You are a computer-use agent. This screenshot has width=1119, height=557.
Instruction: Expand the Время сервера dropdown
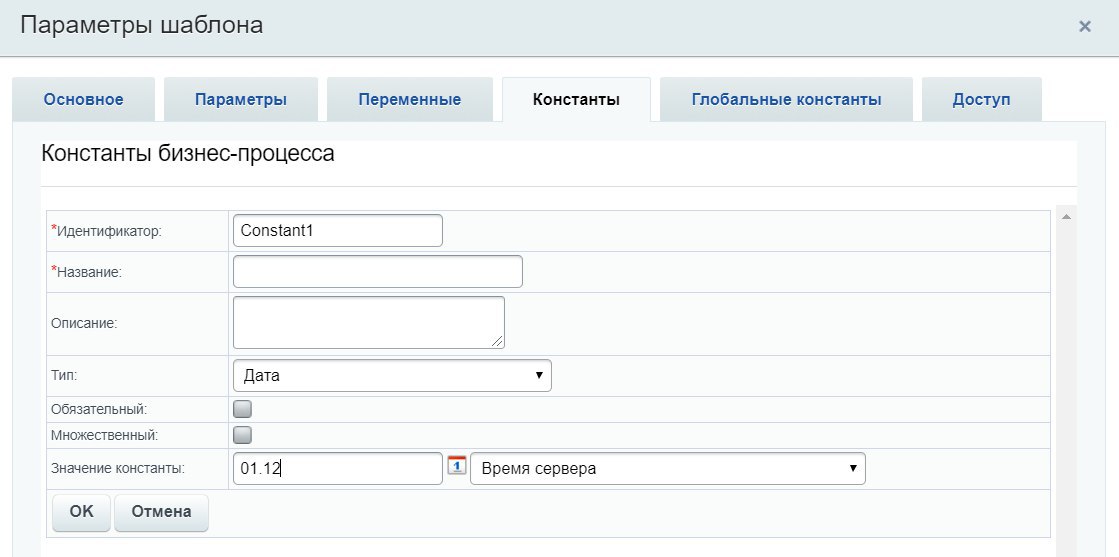[667, 468]
